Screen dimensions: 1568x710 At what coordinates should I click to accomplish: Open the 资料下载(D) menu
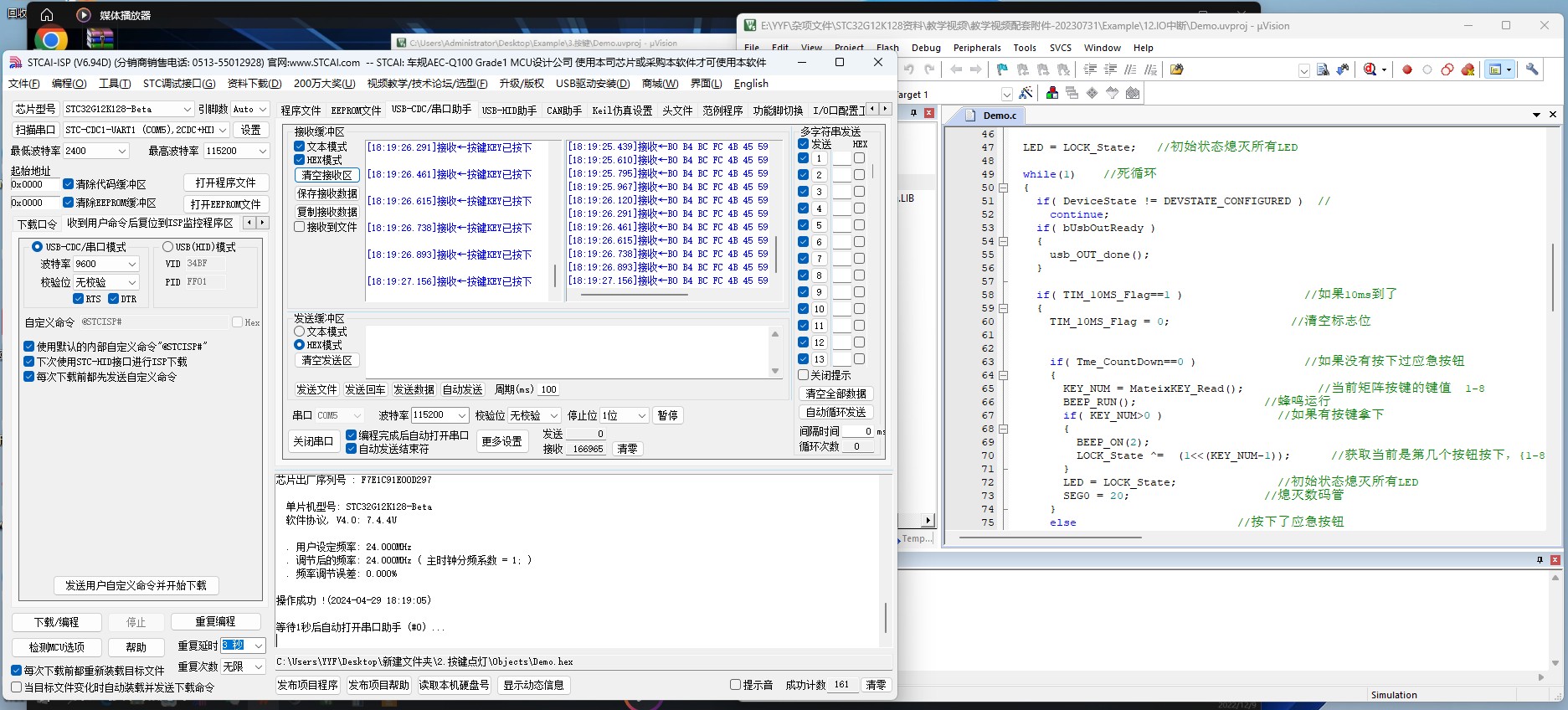click(x=254, y=84)
